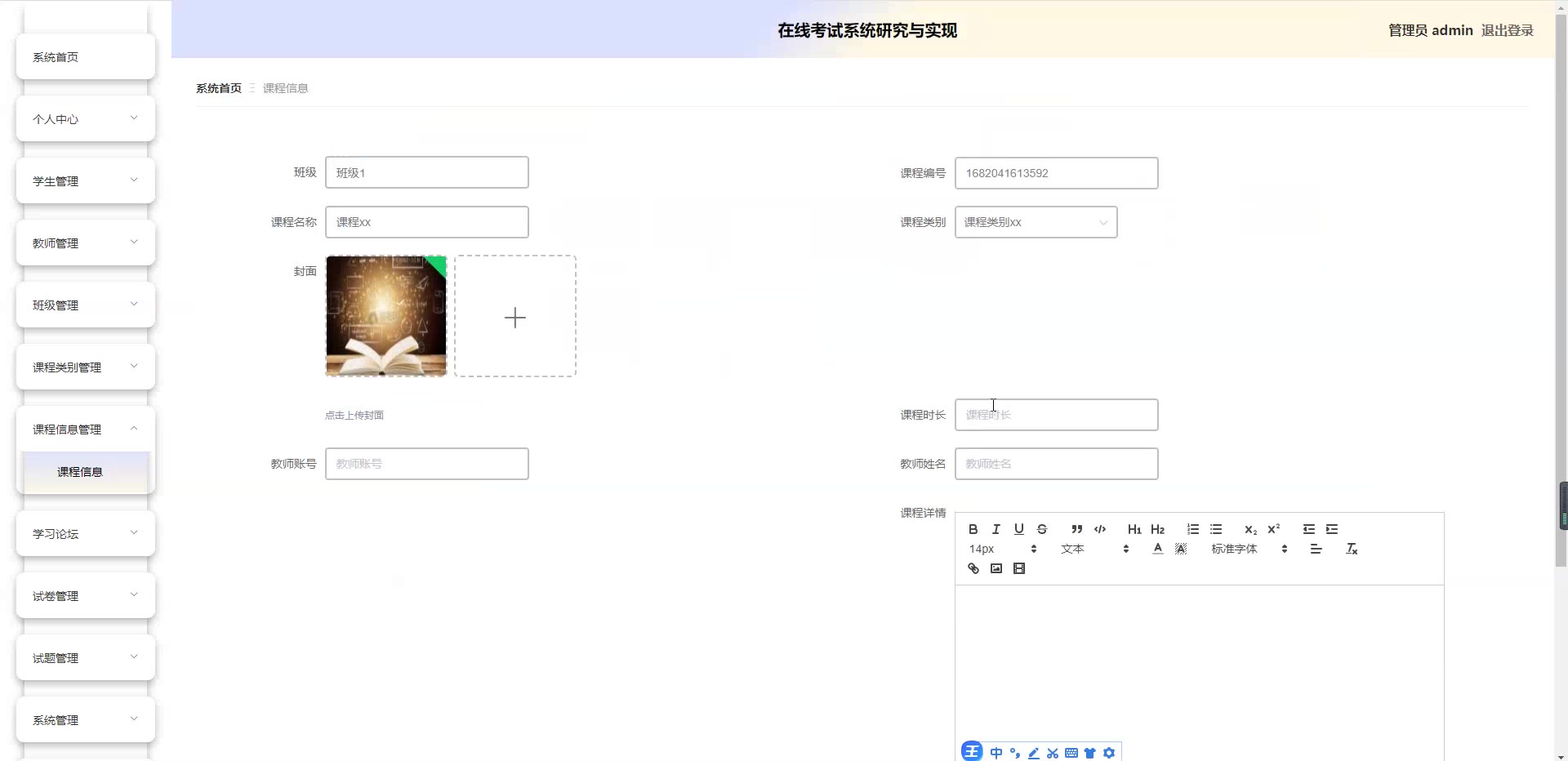The width and height of the screenshot is (1568, 761).
Task: Insert an image into the course details
Action: (x=996, y=568)
